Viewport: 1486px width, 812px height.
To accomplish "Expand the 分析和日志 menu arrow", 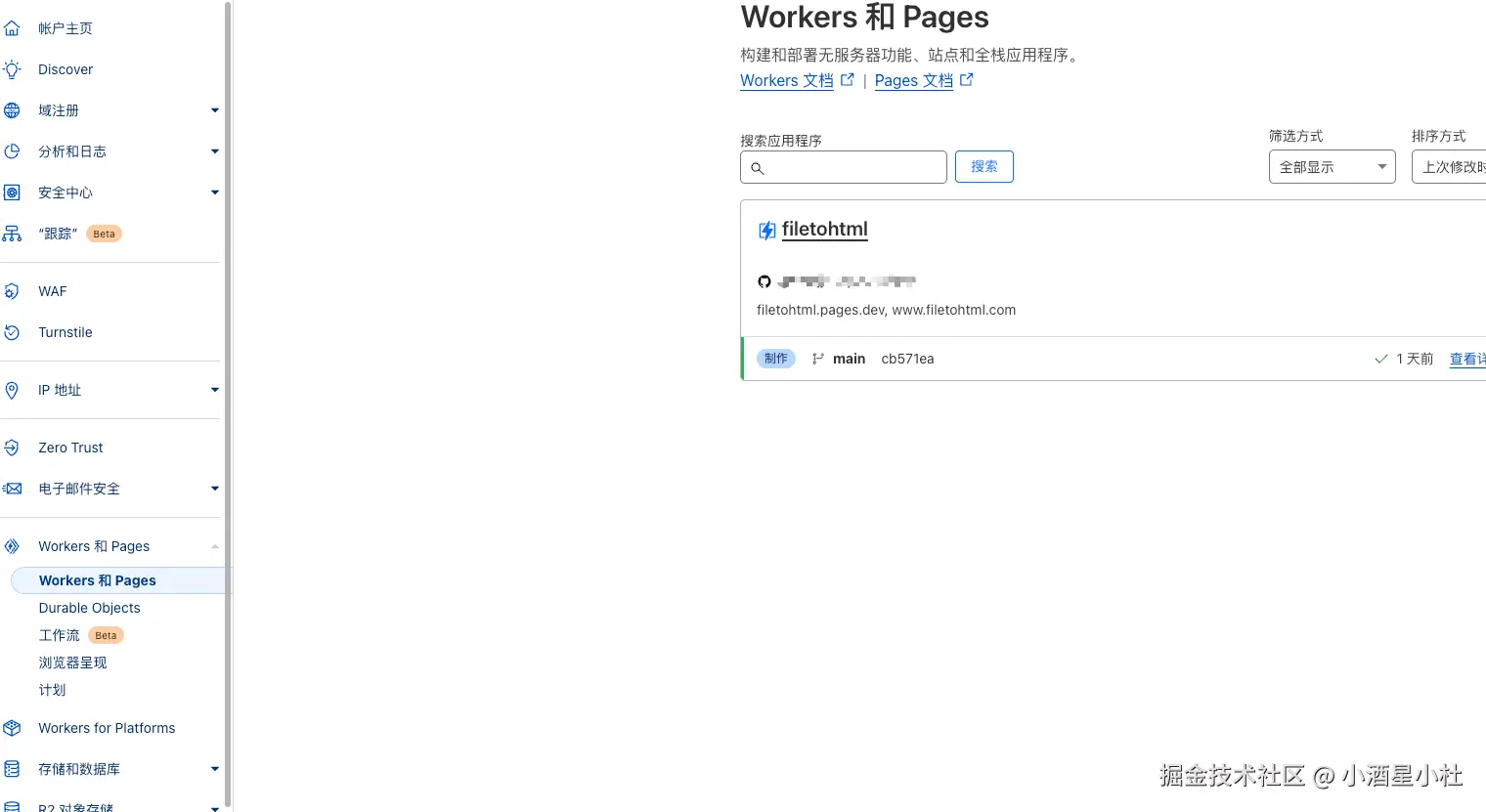I will click(x=215, y=151).
